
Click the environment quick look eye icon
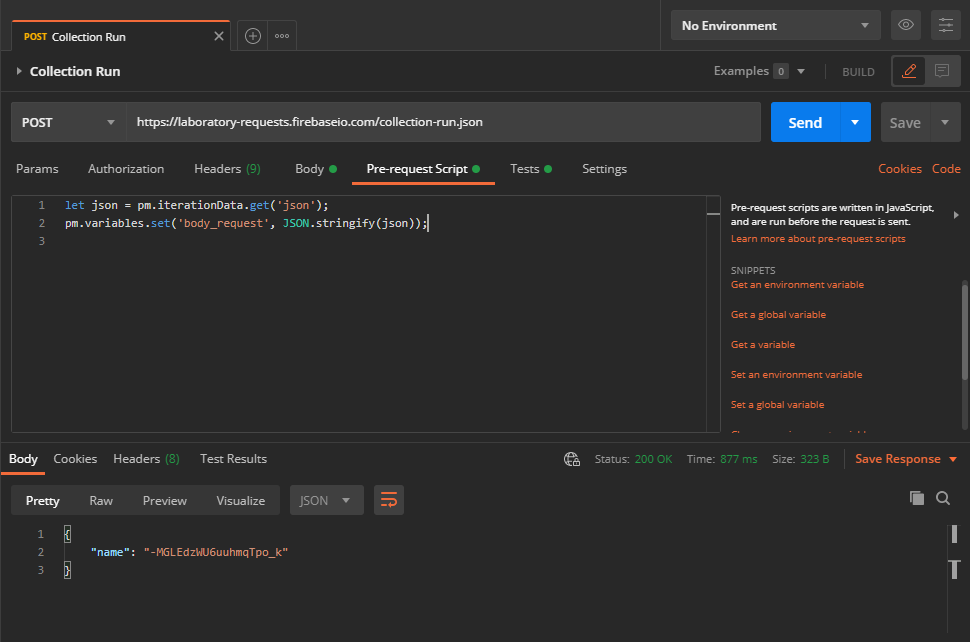coord(906,25)
